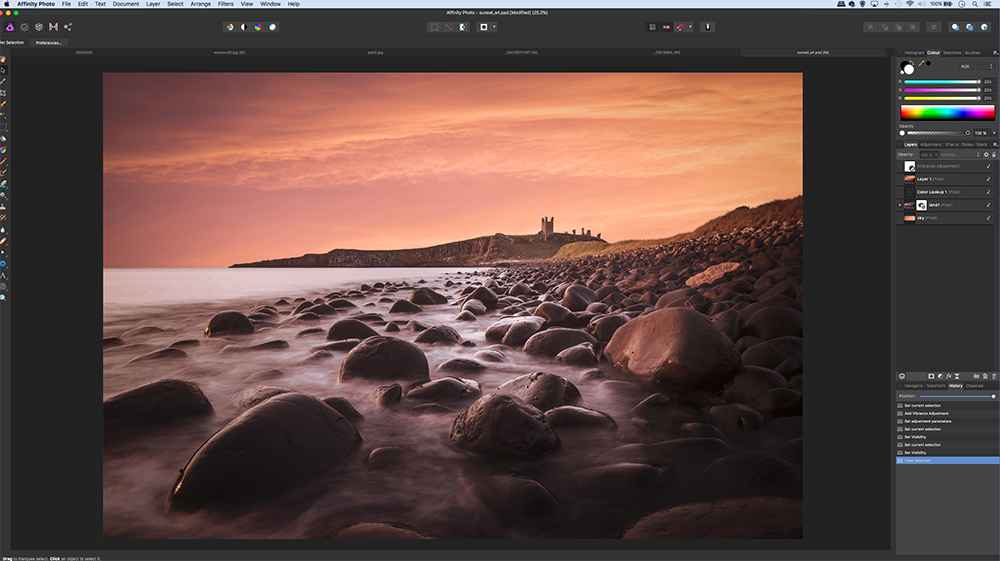Toggle visibility of the sky layer

click(x=989, y=218)
